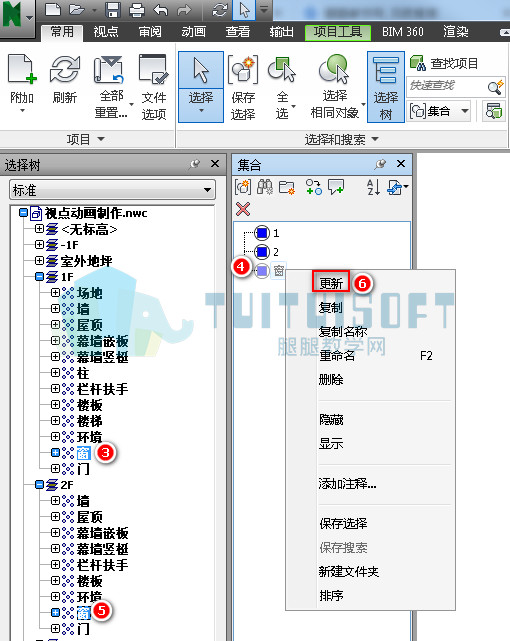Switch to the 项目工具 ribbon tab
510x641 pixels.
point(338,32)
